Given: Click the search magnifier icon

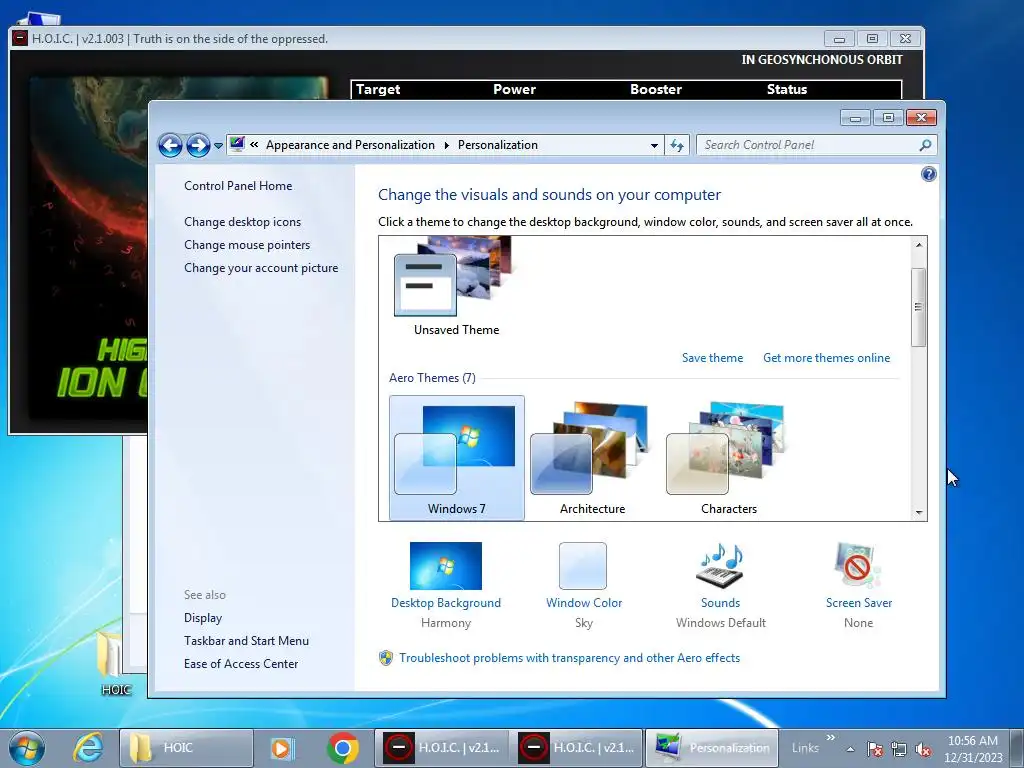Looking at the screenshot, I should 925,145.
